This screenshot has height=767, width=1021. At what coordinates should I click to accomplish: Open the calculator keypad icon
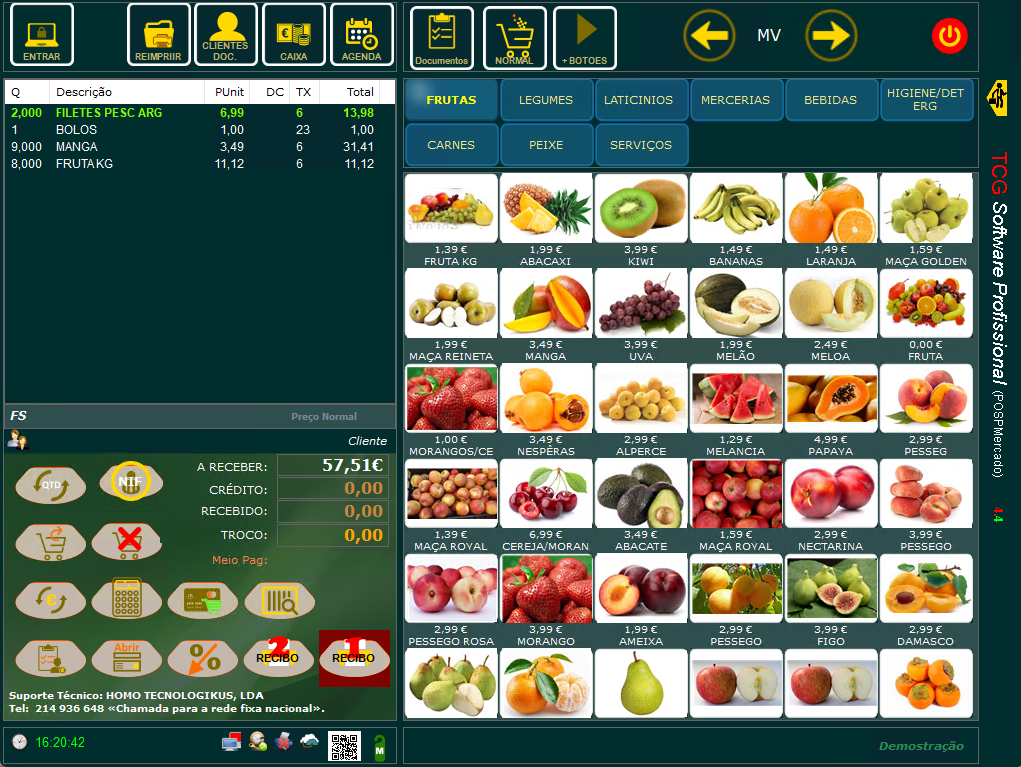[x=127, y=599]
